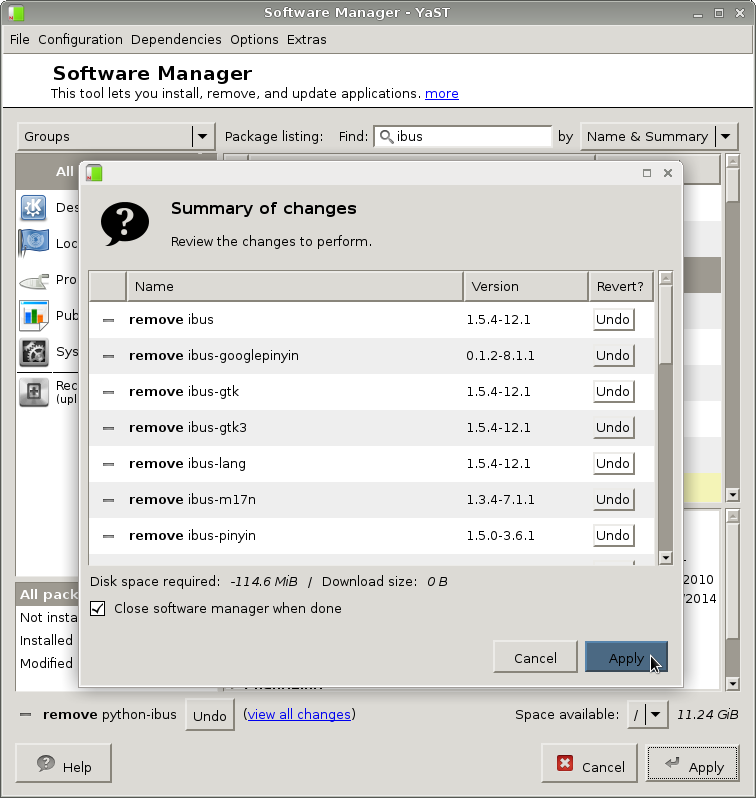Undo removal of ibus-gtk3
Viewport: 756px width, 798px height.
tap(613, 428)
